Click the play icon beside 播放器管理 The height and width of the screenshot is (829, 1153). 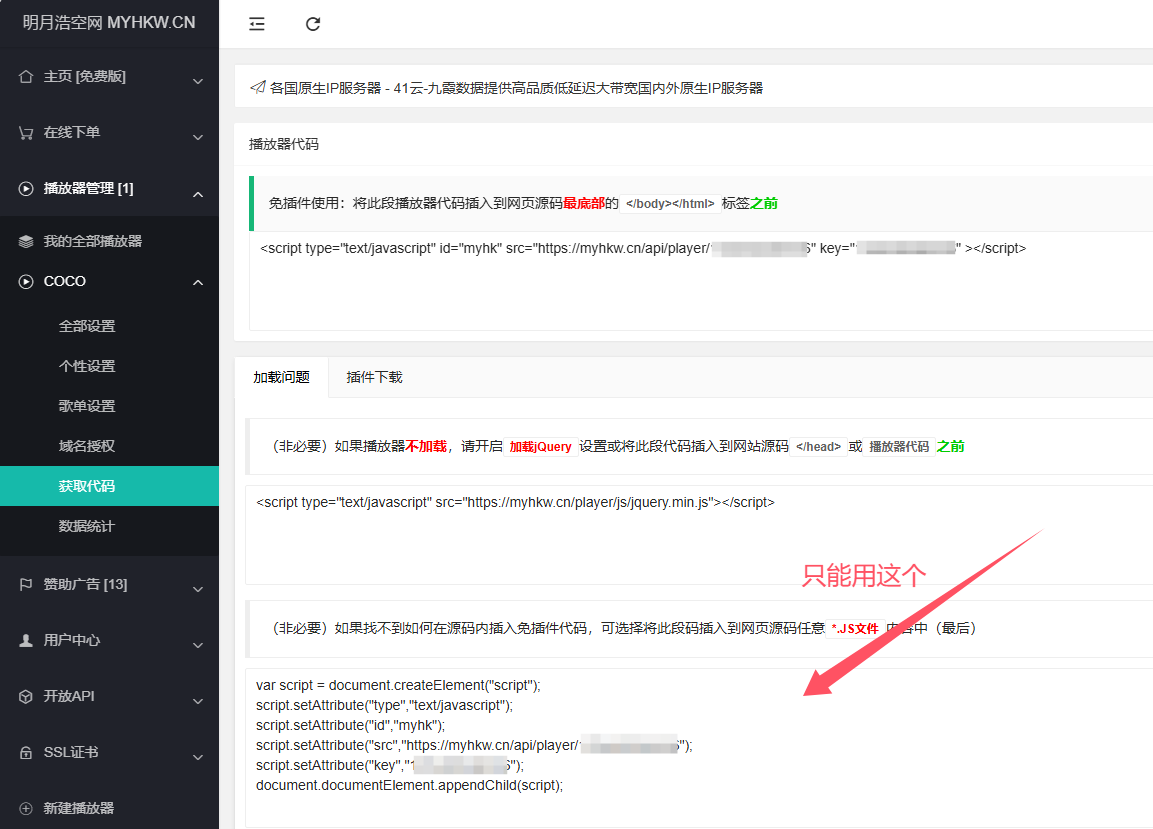(26, 188)
